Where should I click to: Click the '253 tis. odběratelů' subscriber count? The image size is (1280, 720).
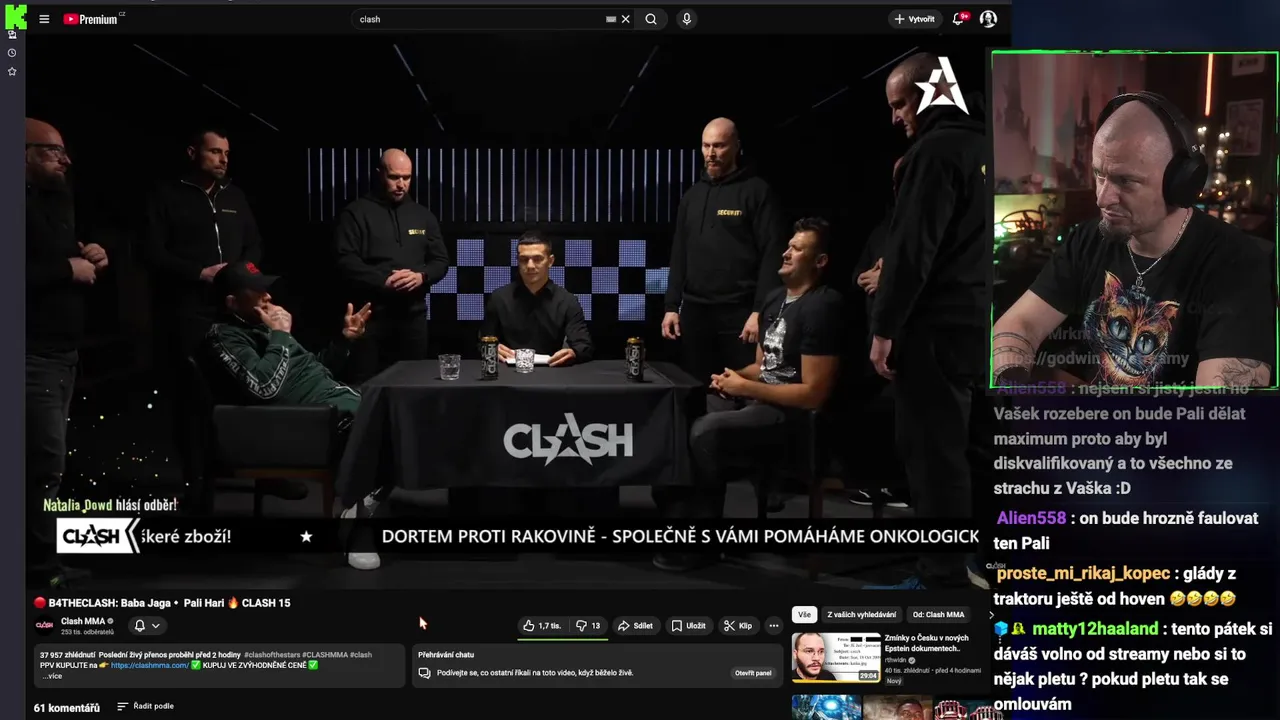coord(87,632)
